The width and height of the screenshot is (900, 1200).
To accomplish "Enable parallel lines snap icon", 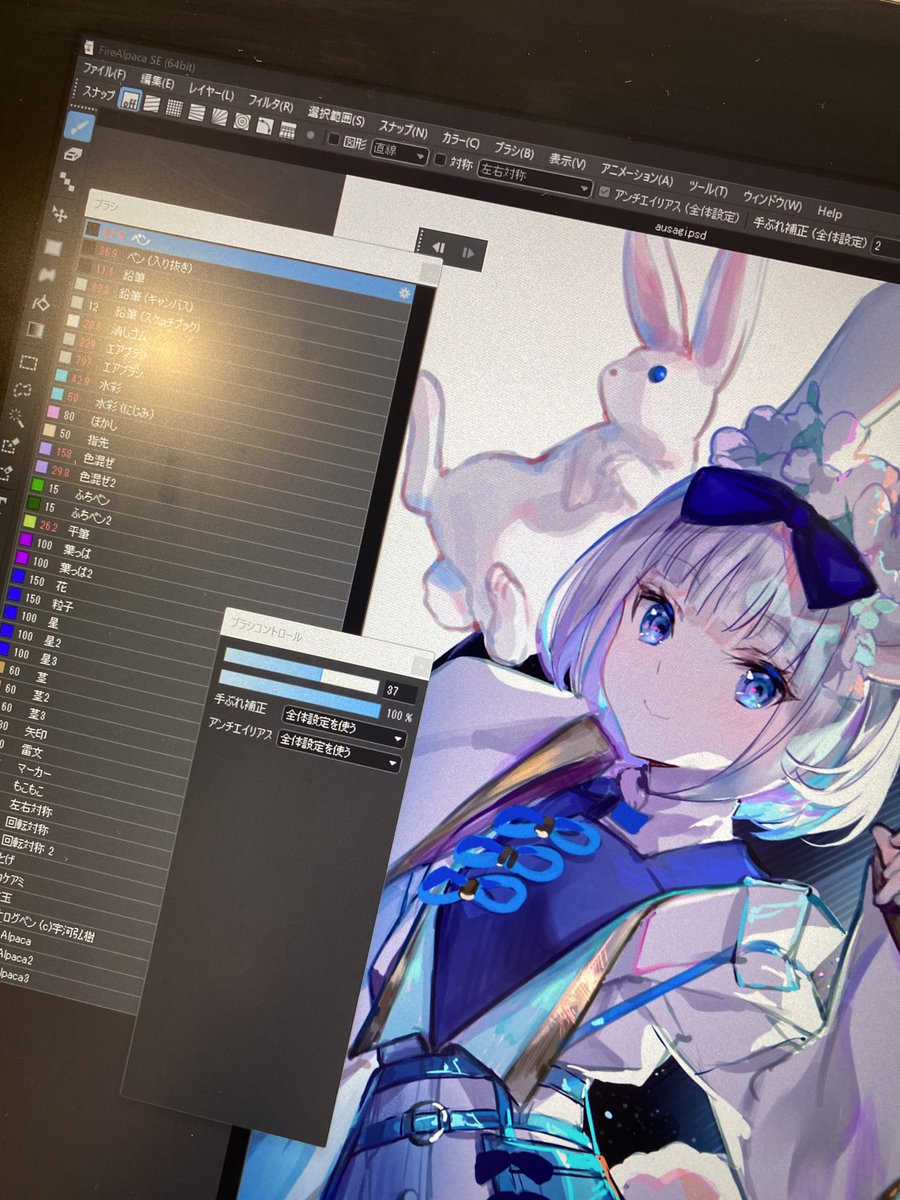I will point(151,102).
